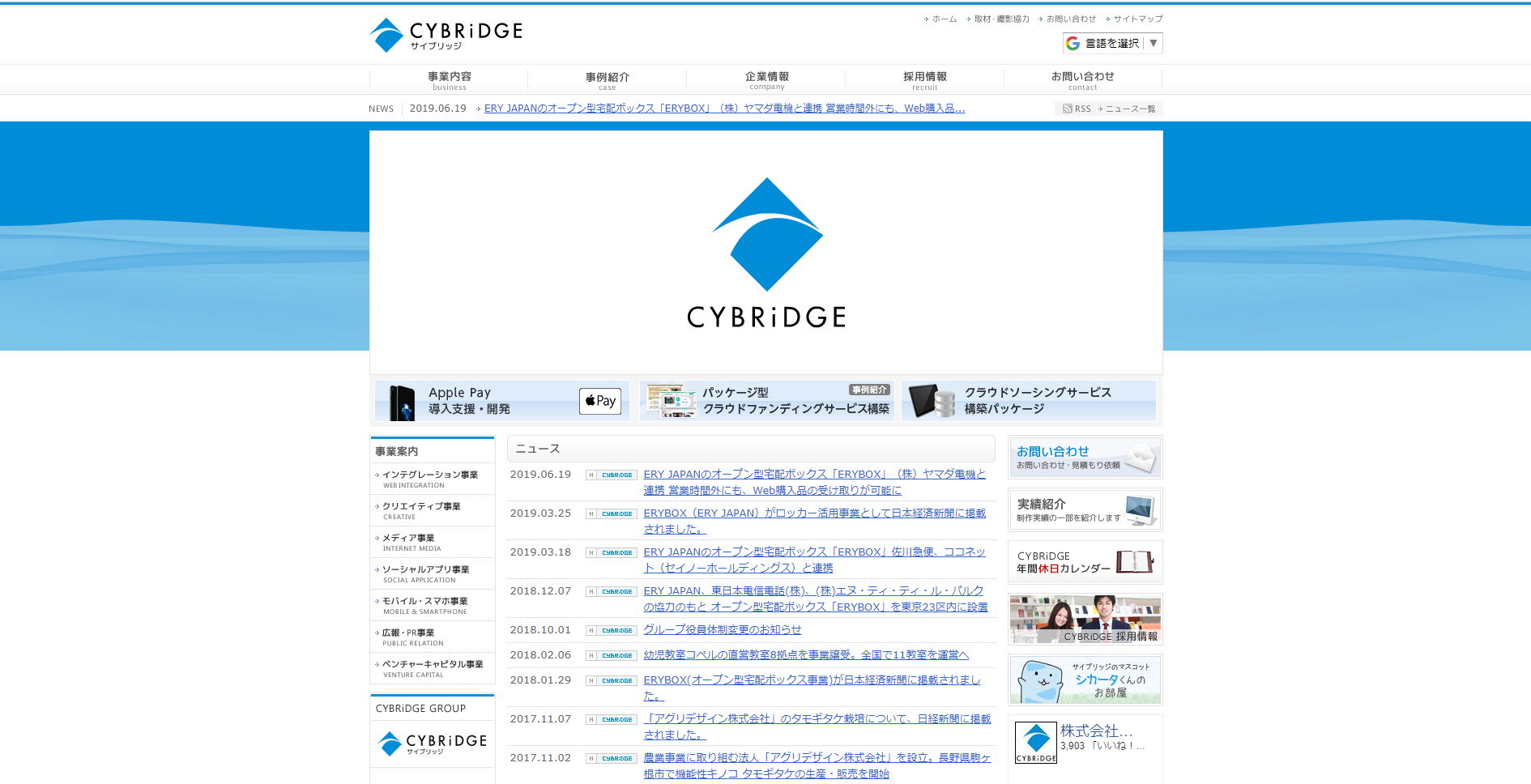The image size is (1531, 784).
Task: Open 企業情報 company menu
Action: point(766,80)
